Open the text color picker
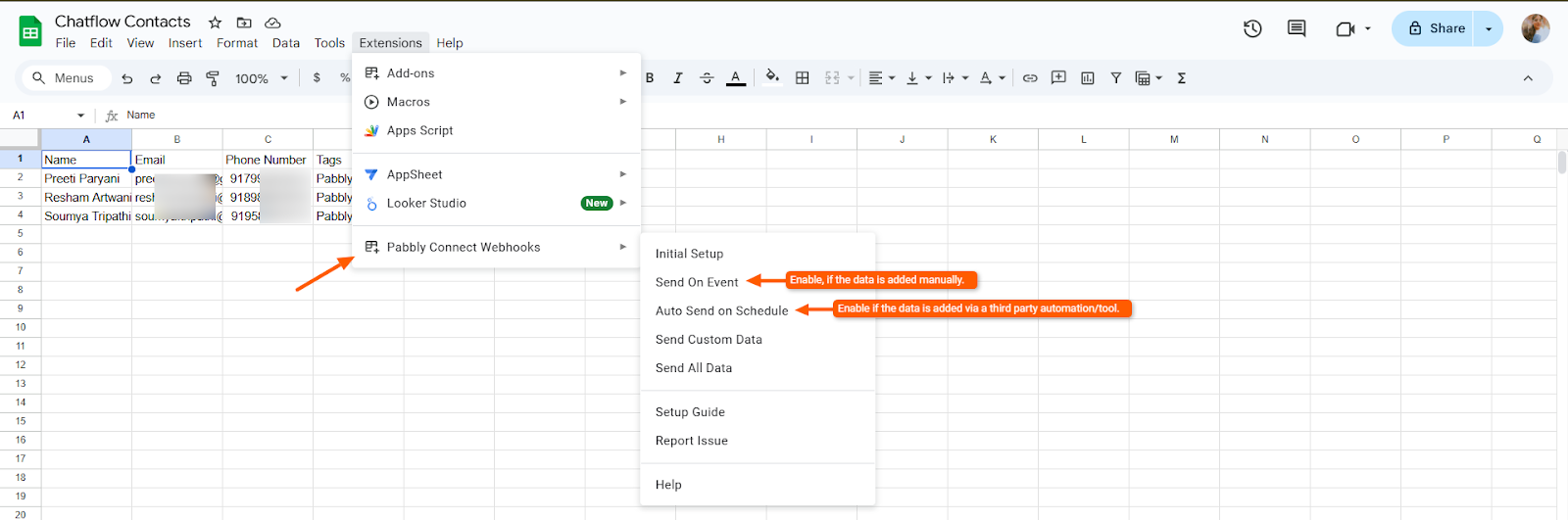 736,78
